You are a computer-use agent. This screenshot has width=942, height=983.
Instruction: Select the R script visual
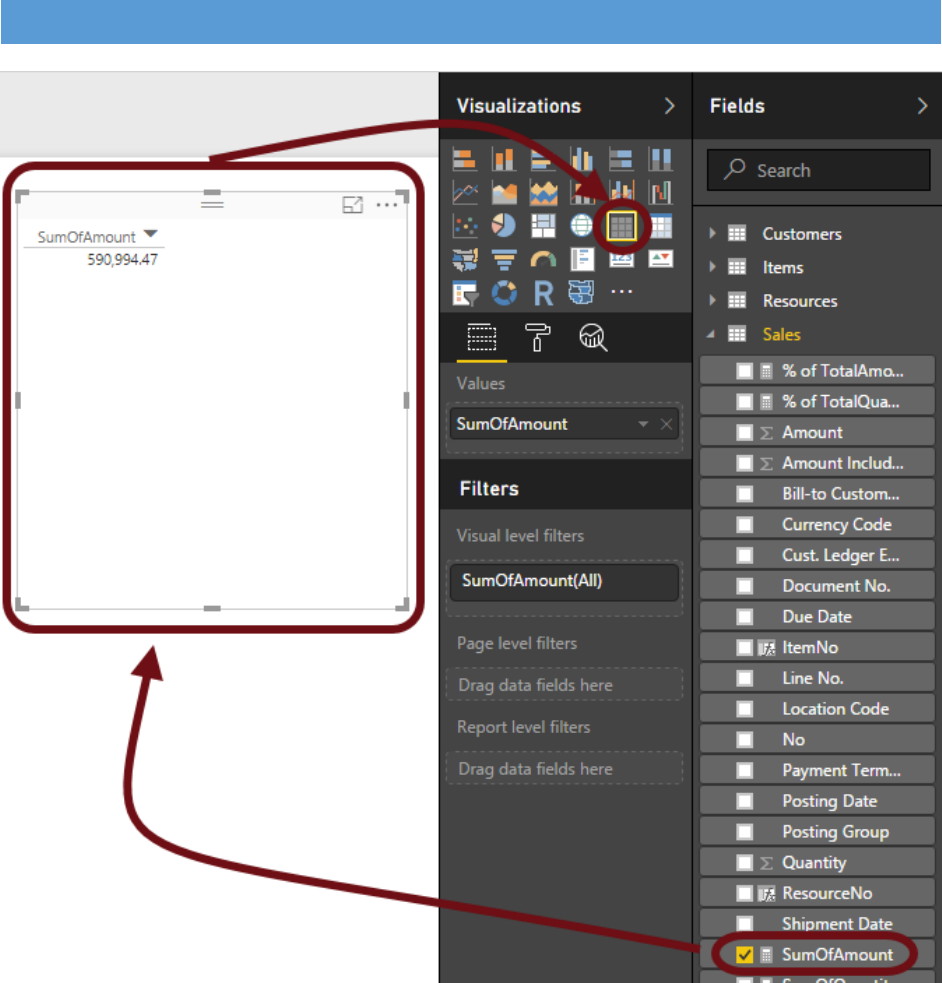543,293
